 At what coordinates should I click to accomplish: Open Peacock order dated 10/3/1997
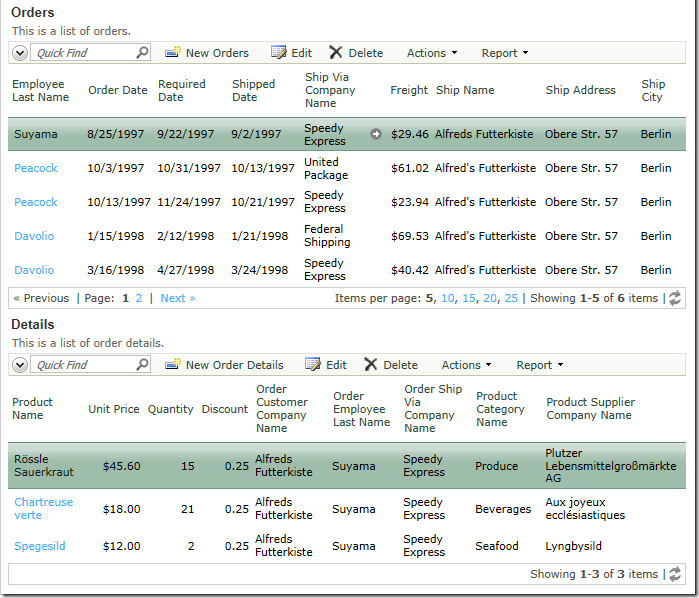pyautogui.click(x=36, y=168)
